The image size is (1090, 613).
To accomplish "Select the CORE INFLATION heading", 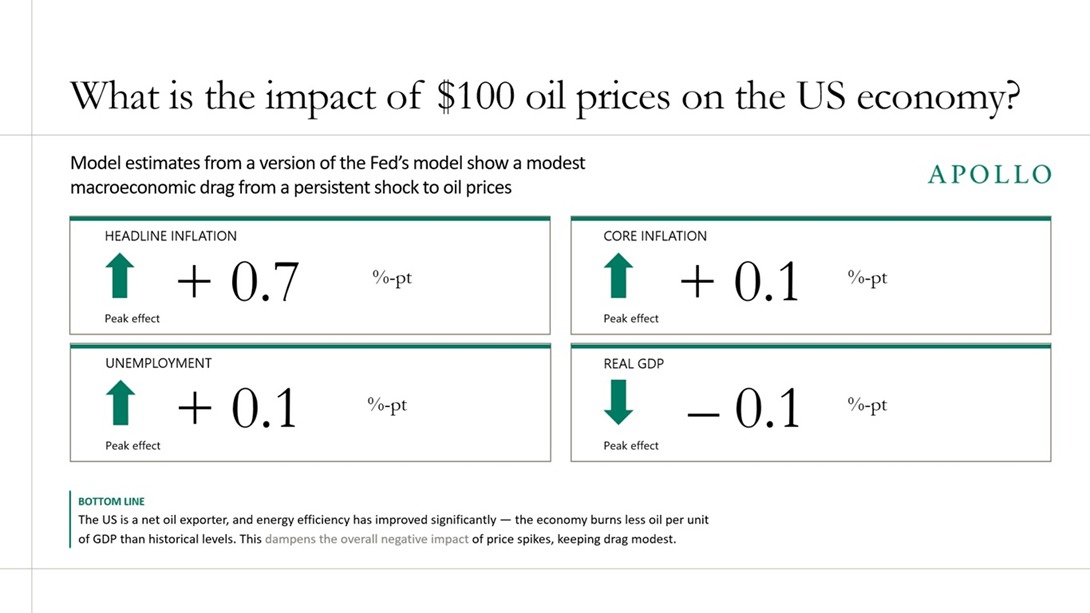I will click(x=655, y=236).
